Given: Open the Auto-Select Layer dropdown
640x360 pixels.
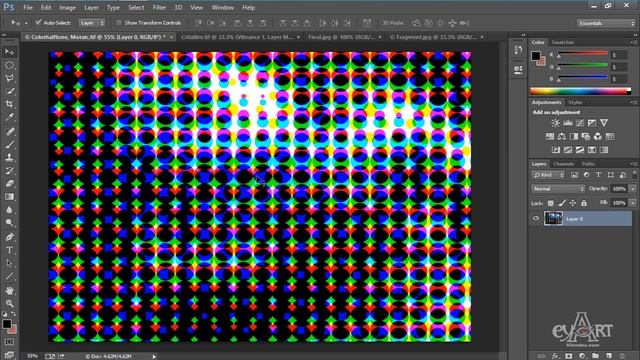Looking at the screenshot, I should 92,23.
